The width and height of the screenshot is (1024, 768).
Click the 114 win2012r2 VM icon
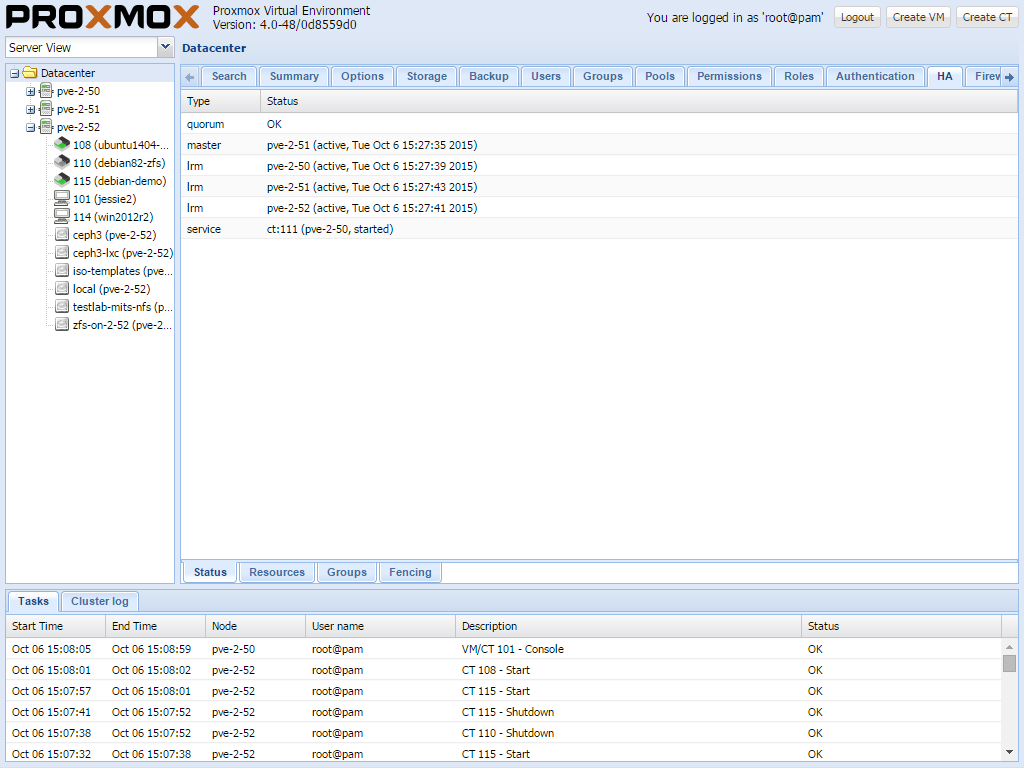62,217
